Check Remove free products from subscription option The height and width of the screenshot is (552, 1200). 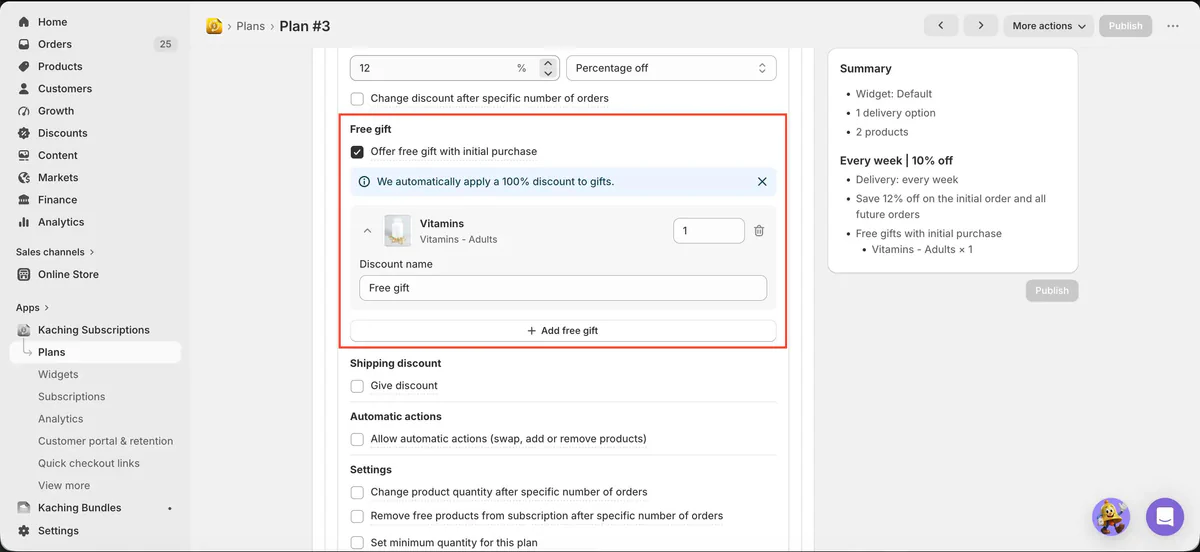(x=357, y=516)
